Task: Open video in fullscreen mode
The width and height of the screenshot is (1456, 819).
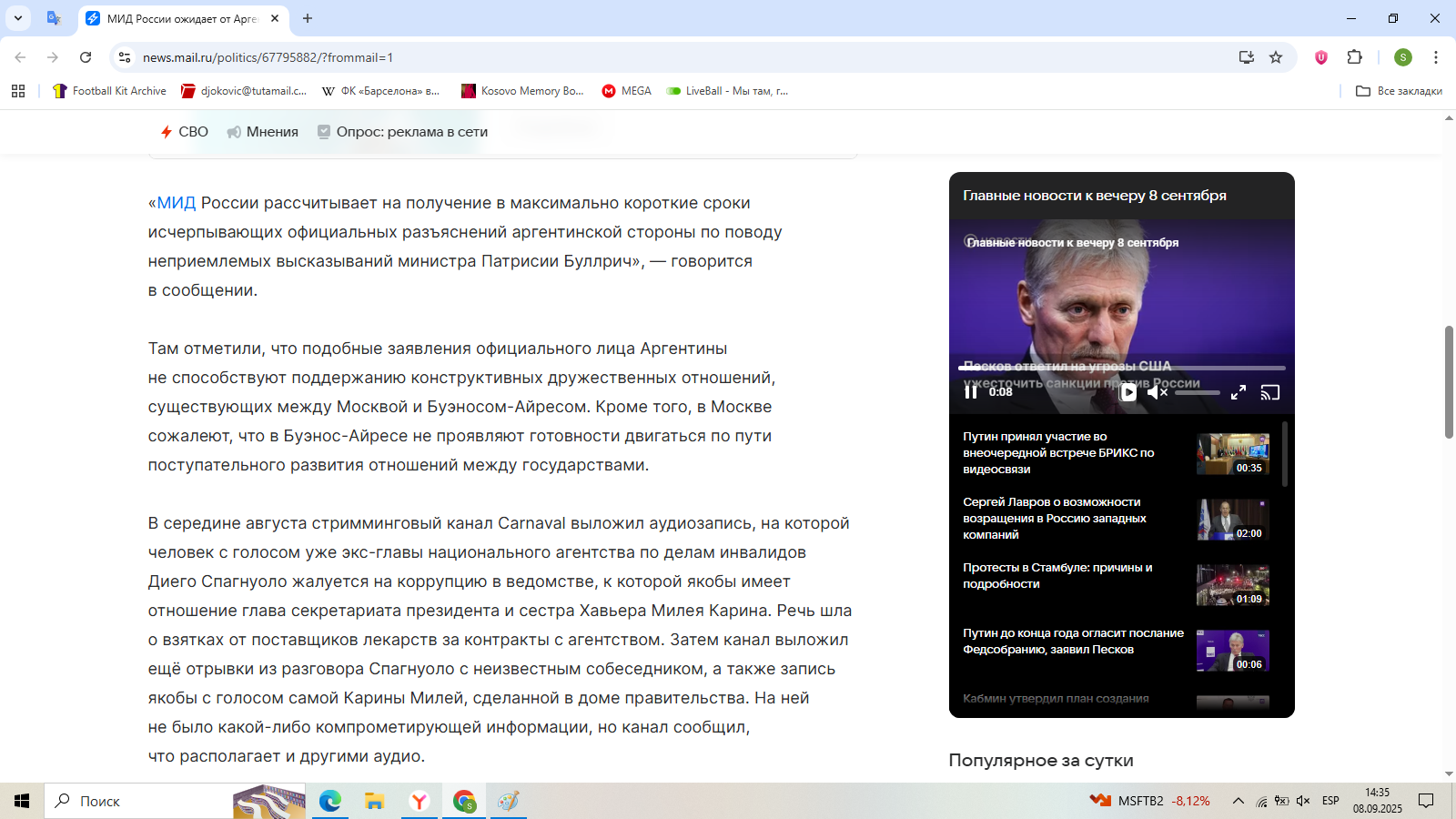Action: 1239,392
